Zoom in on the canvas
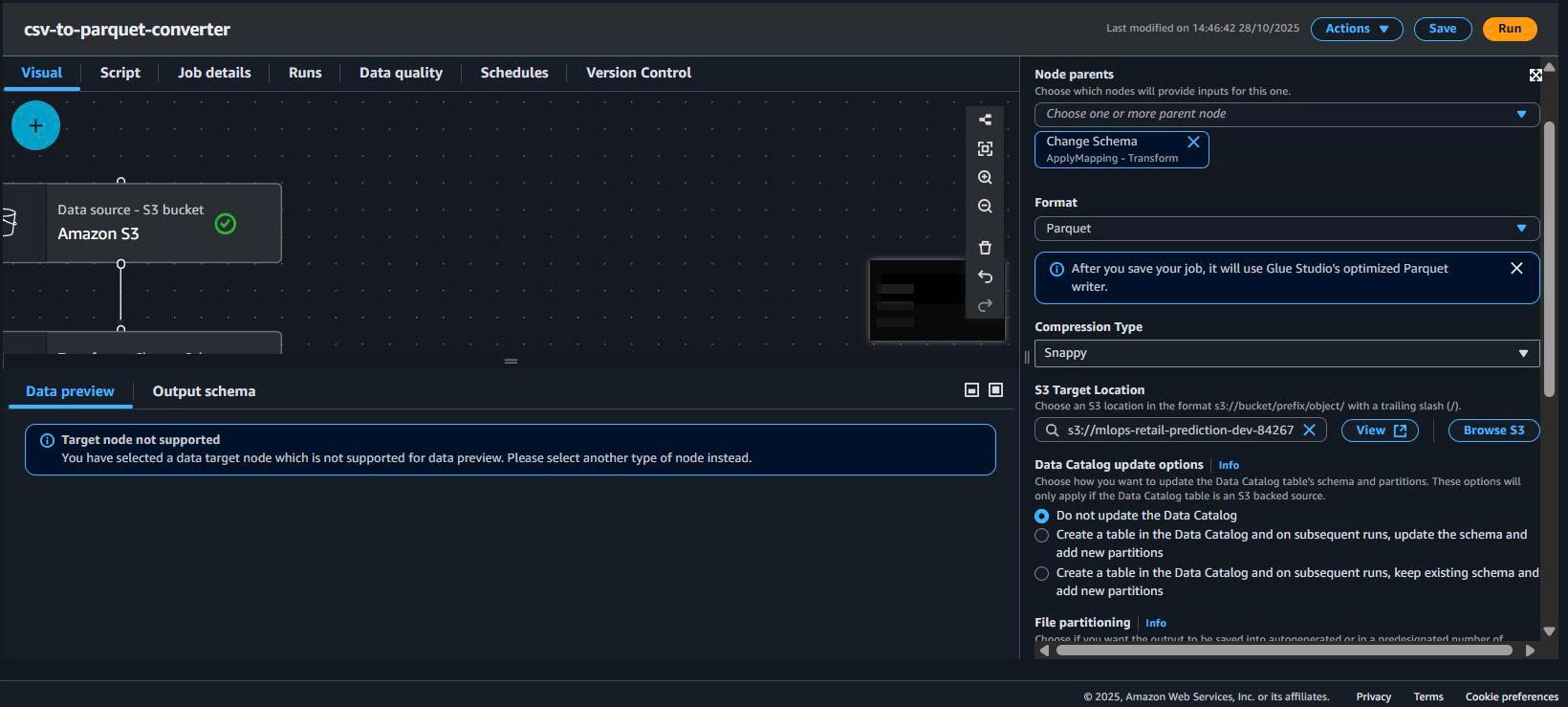 pyautogui.click(x=985, y=178)
